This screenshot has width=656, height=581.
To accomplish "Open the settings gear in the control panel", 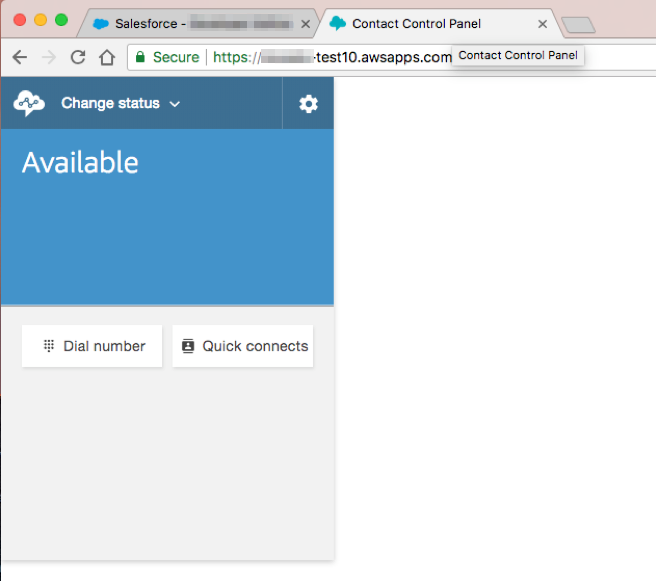I will [308, 104].
